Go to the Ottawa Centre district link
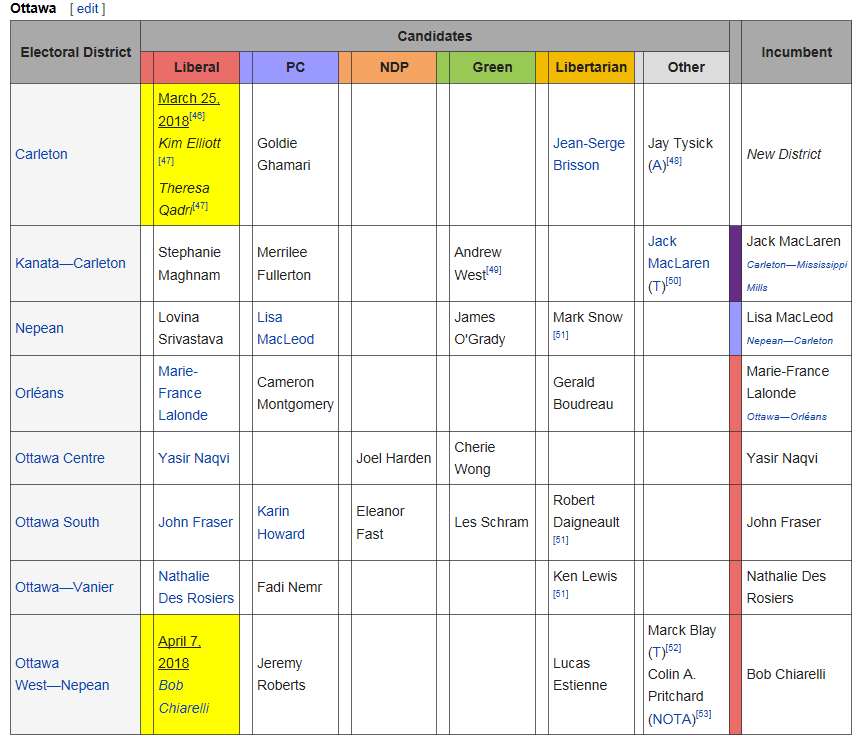 point(59,458)
